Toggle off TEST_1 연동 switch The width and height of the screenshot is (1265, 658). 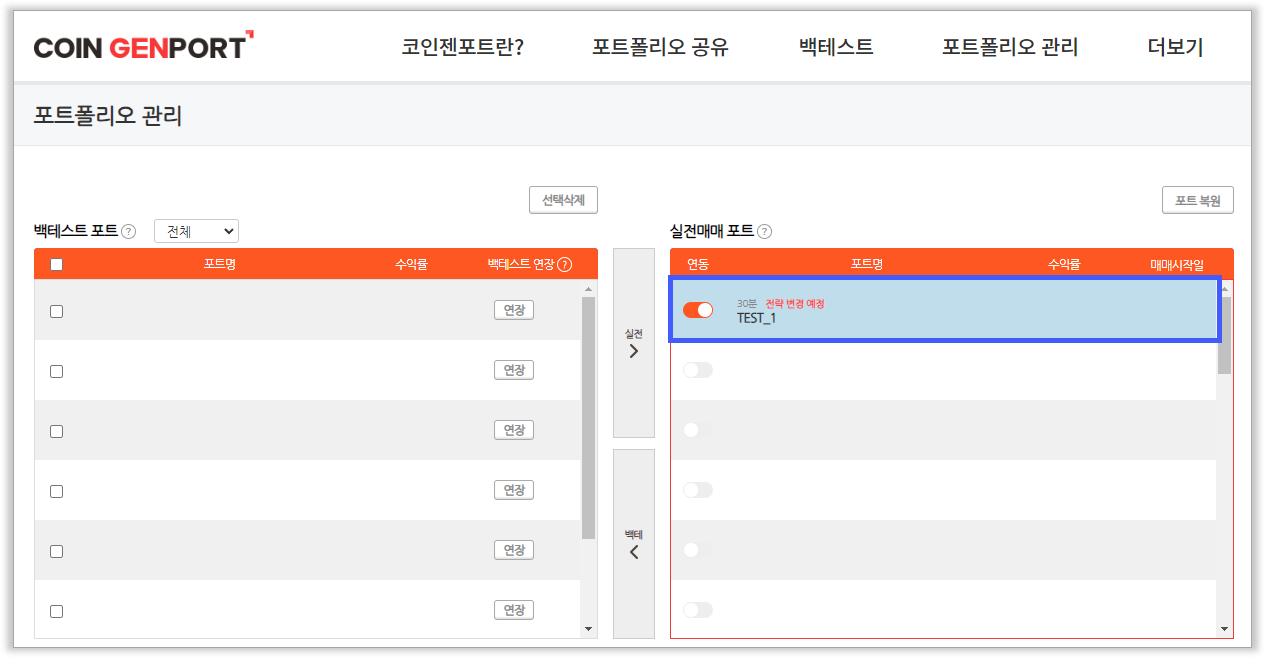(x=698, y=310)
